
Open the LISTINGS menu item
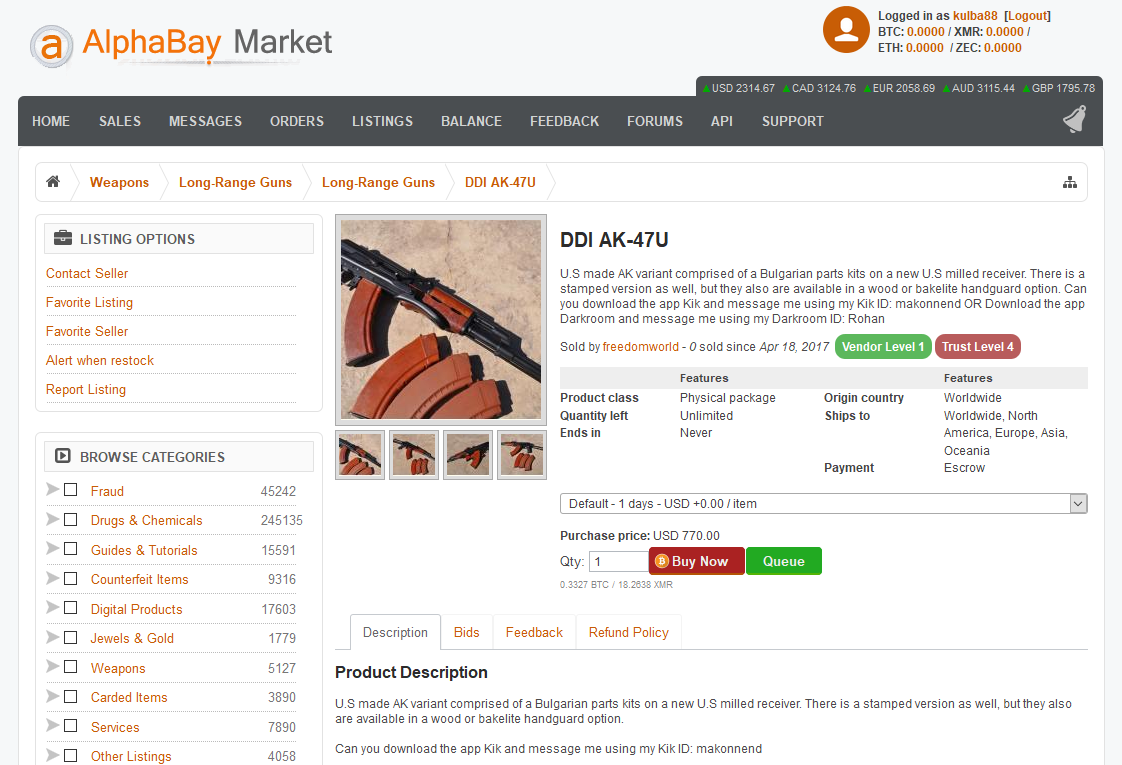(x=382, y=121)
